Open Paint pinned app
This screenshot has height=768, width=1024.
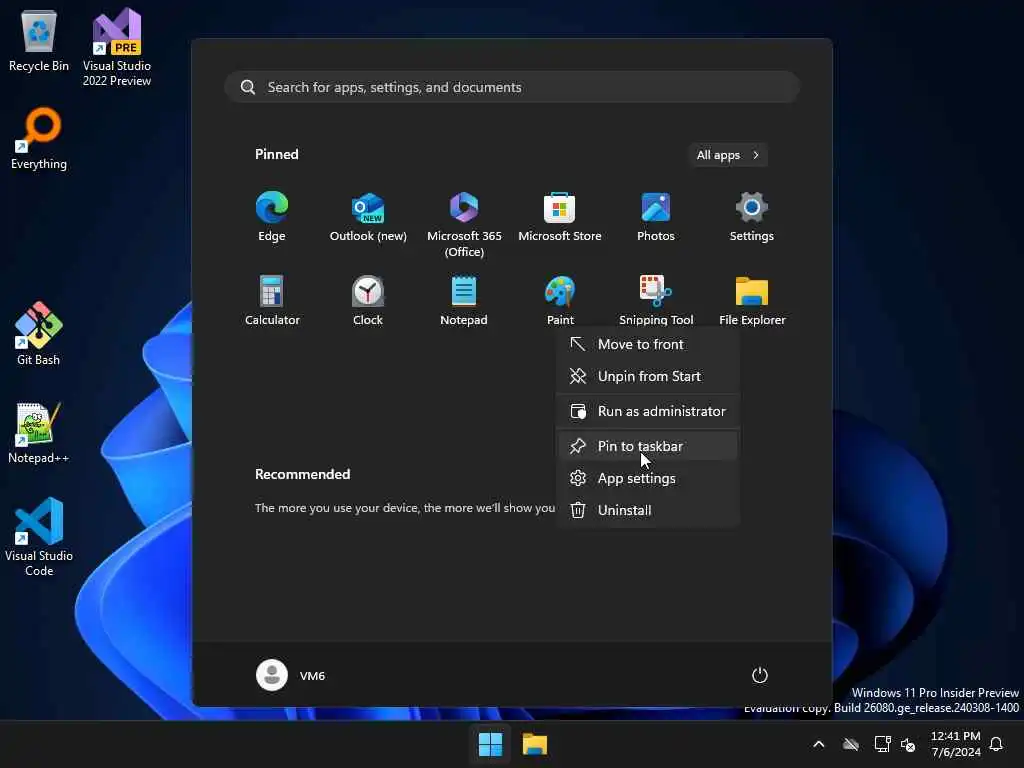click(560, 301)
